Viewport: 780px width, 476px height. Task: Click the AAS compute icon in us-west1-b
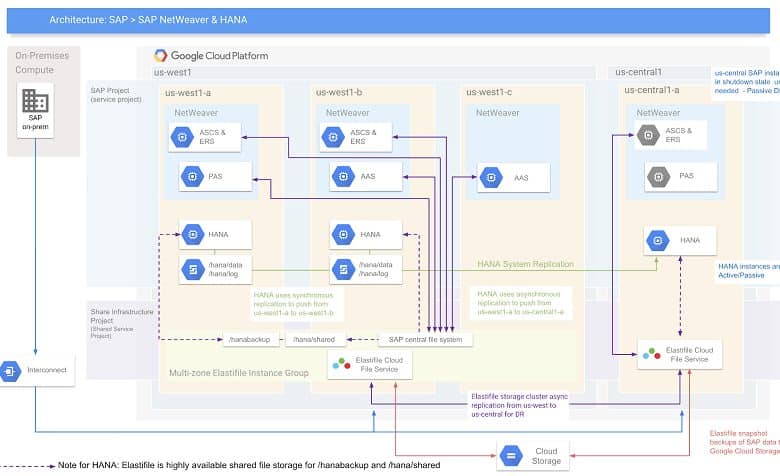pos(343,177)
